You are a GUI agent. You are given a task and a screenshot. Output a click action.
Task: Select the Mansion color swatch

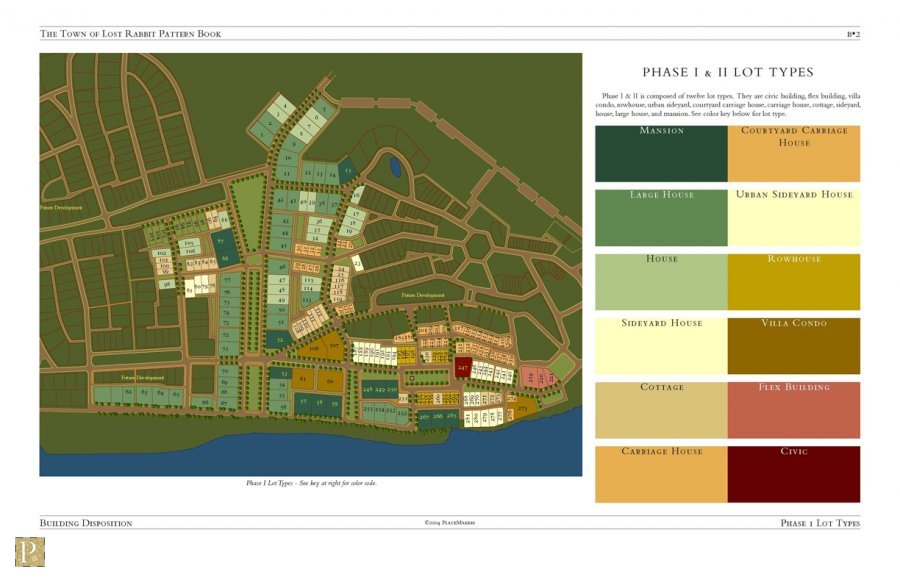661,153
